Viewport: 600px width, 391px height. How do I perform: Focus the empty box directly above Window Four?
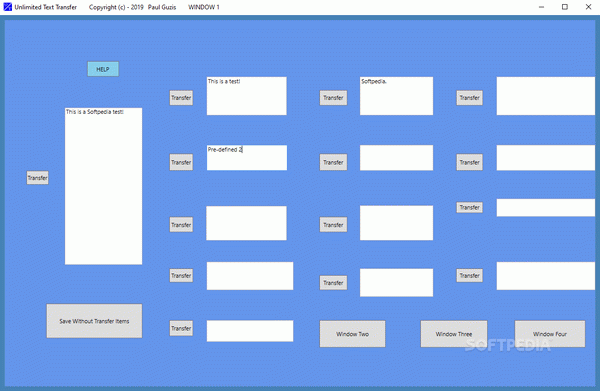546,276
